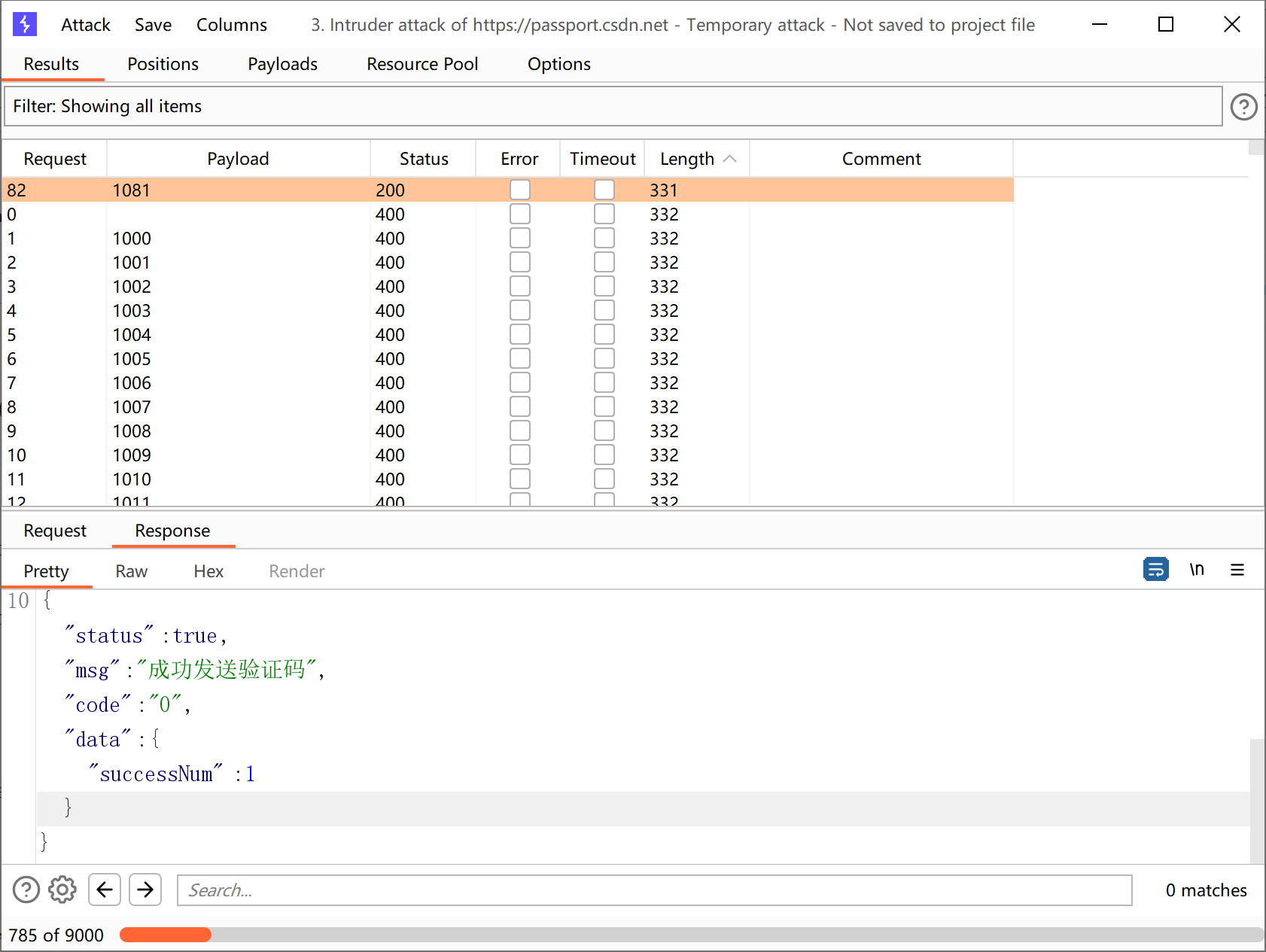
Task: Show the Request message tab
Action: [55, 531]
